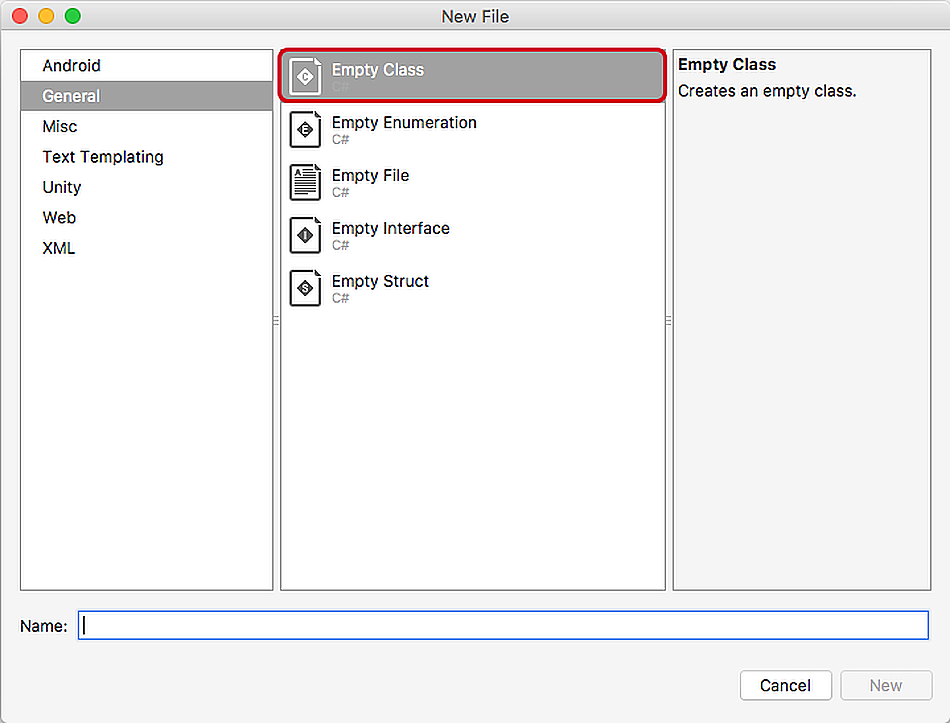
Task: Select the Android category
Action: click(x=71, y=66)
